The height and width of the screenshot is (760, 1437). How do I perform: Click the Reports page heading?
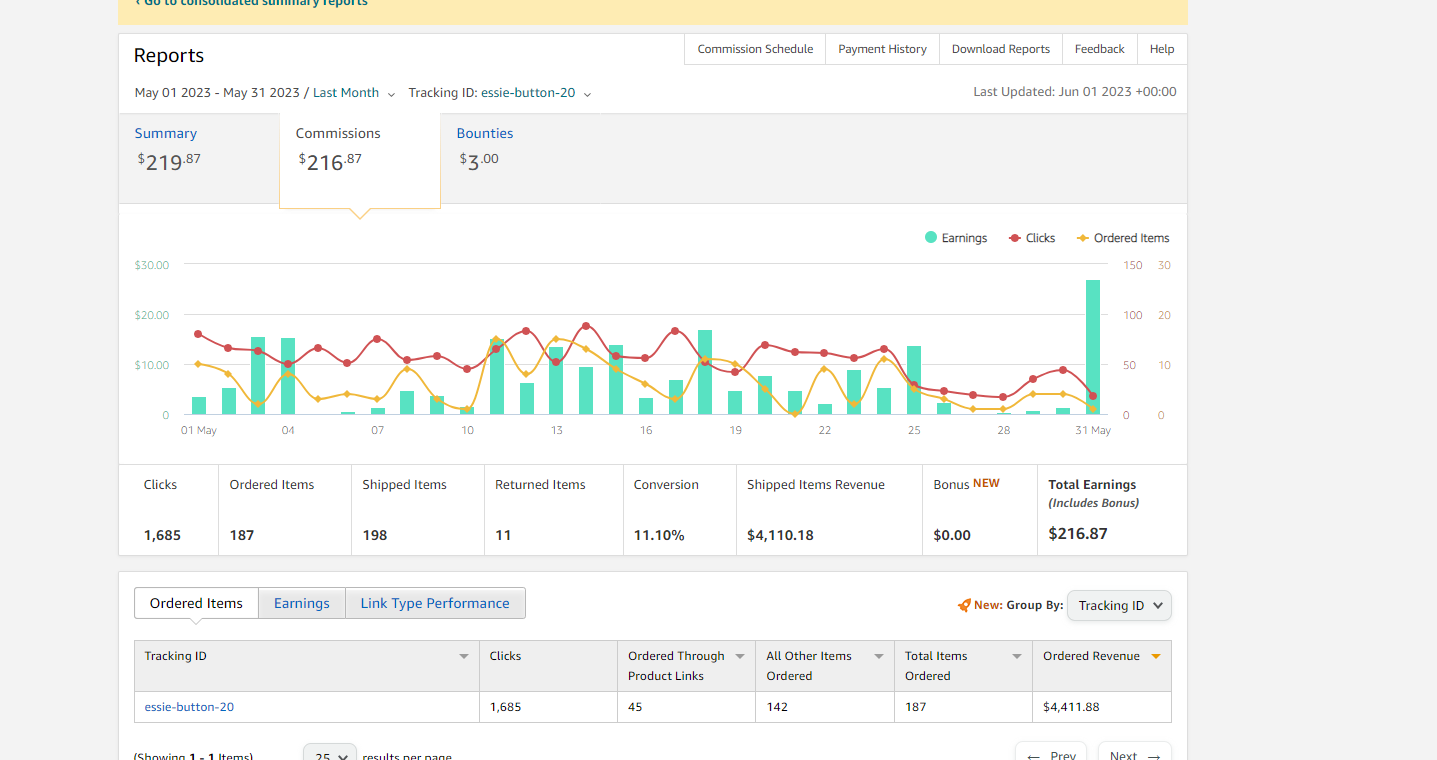(x=169, y=56)
